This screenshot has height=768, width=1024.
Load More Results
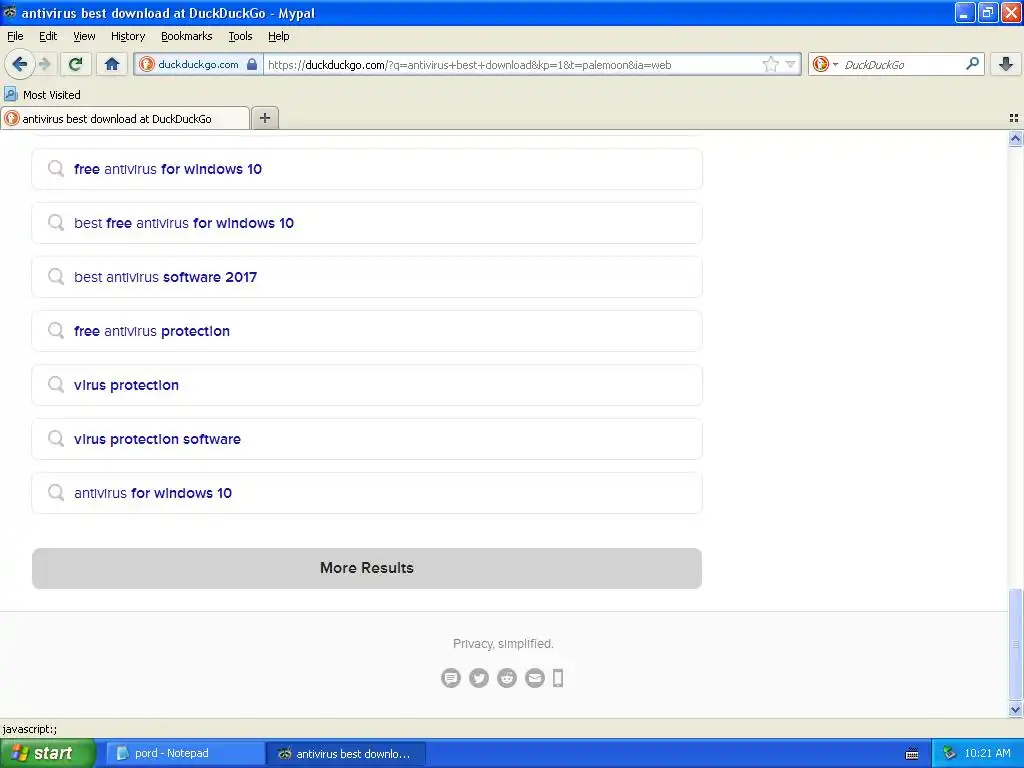(367, 568)
